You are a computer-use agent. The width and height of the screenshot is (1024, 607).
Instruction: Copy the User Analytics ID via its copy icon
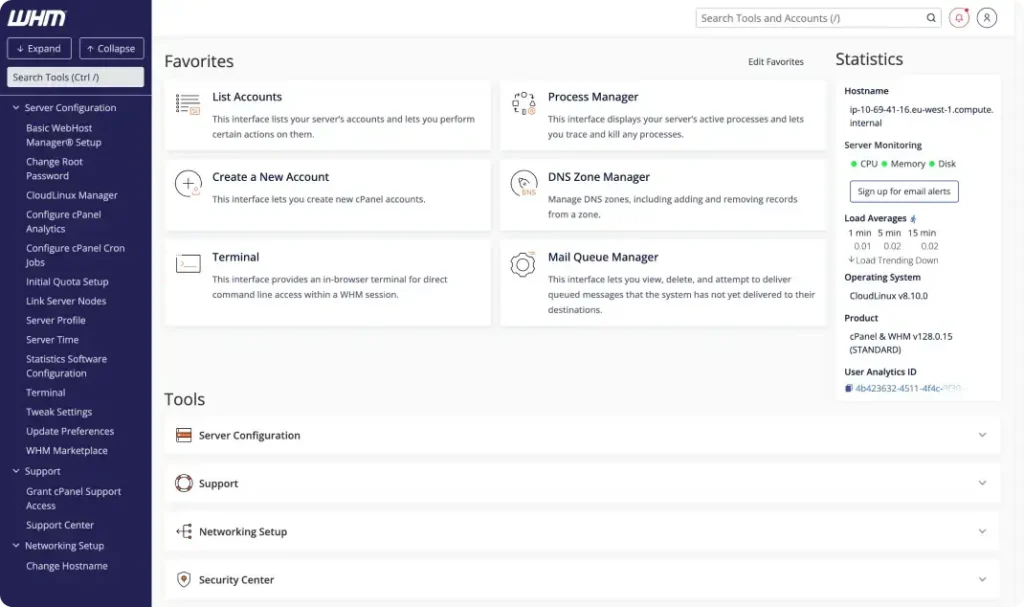[x=850, y=388]
